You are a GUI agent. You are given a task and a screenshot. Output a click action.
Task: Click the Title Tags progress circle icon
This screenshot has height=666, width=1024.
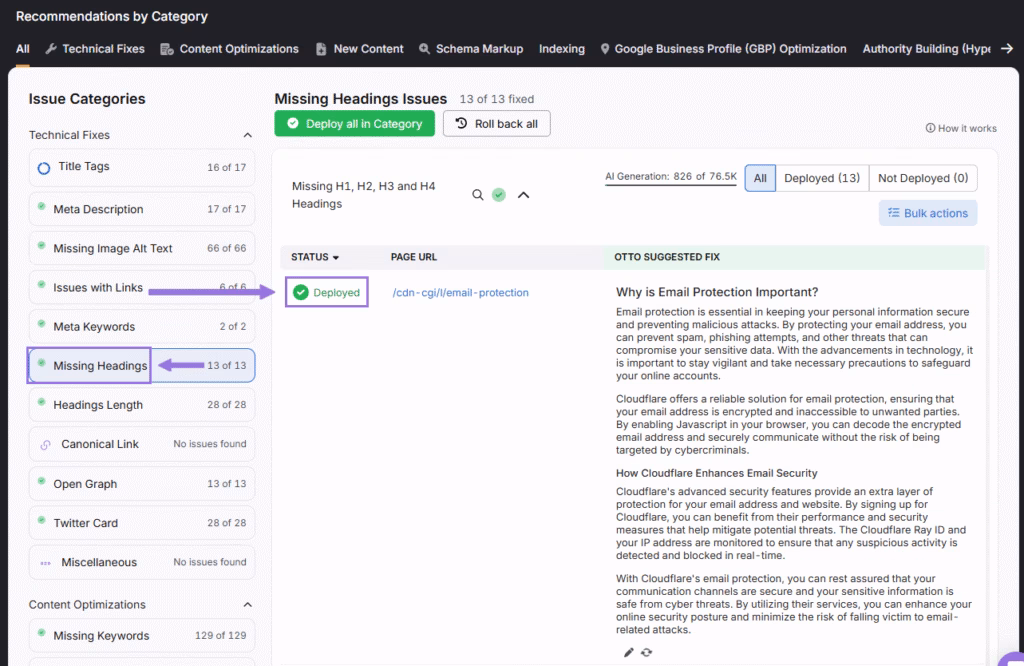point(44,168)
